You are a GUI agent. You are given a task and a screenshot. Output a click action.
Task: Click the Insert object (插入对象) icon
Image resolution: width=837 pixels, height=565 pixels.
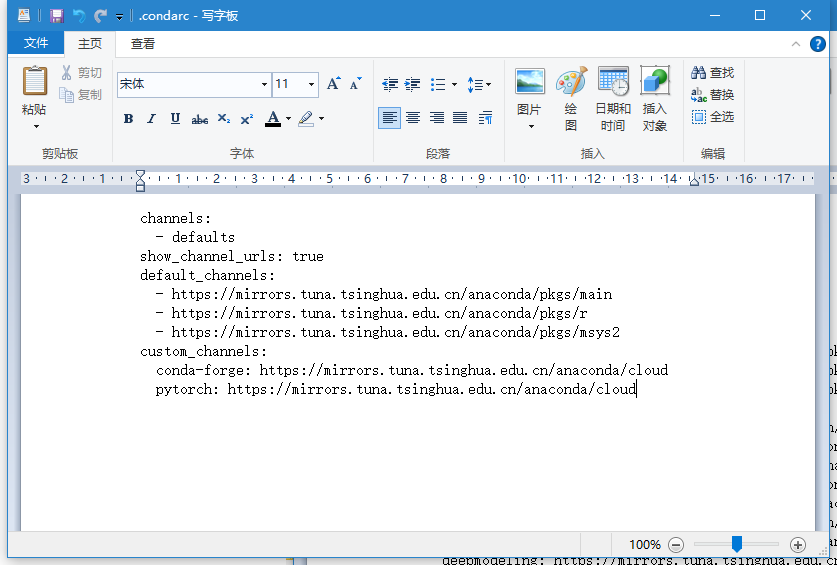click(x=655, y=82)
